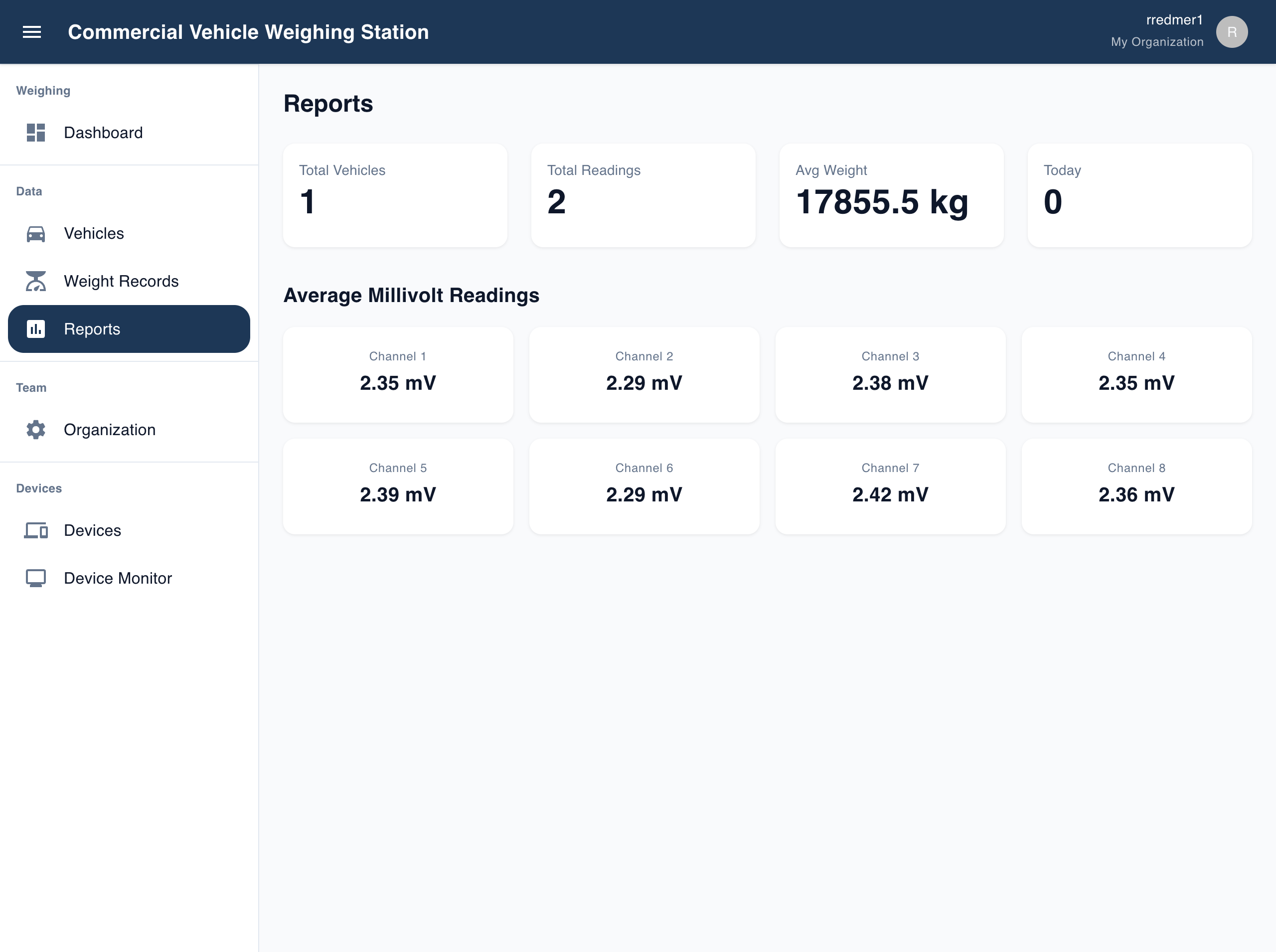Select the Reports label in sidebar

[92, 329]
